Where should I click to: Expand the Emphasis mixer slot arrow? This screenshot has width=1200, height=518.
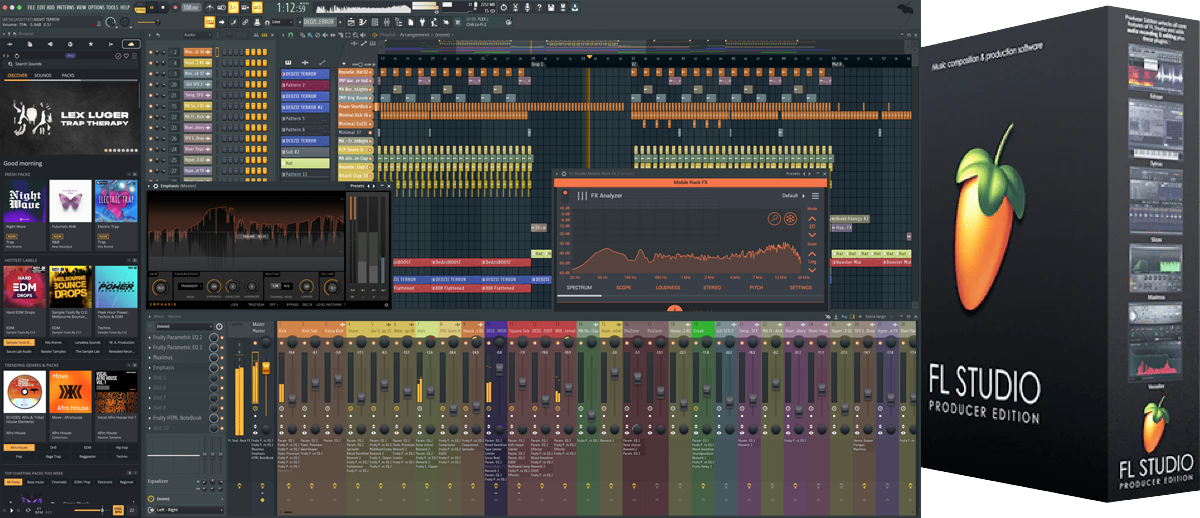point(151,367)
